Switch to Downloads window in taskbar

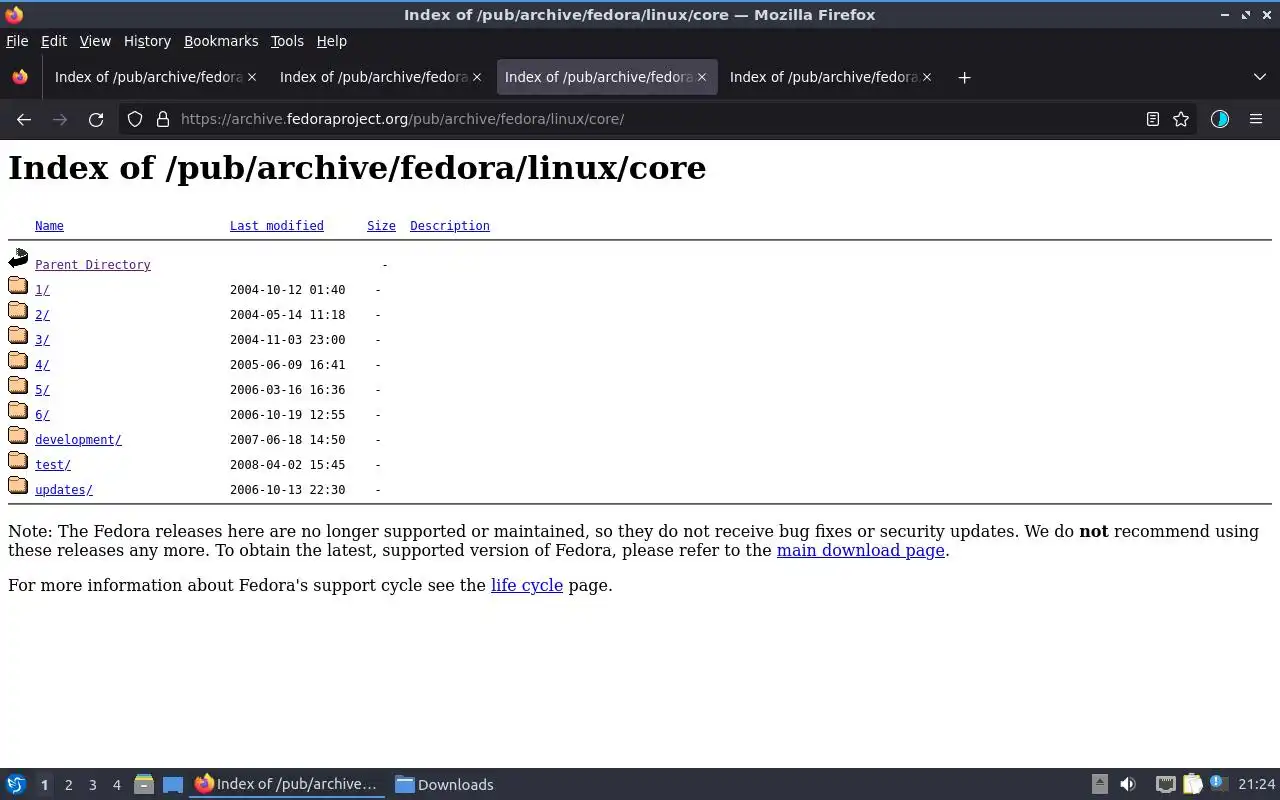[x=444, y=785]
